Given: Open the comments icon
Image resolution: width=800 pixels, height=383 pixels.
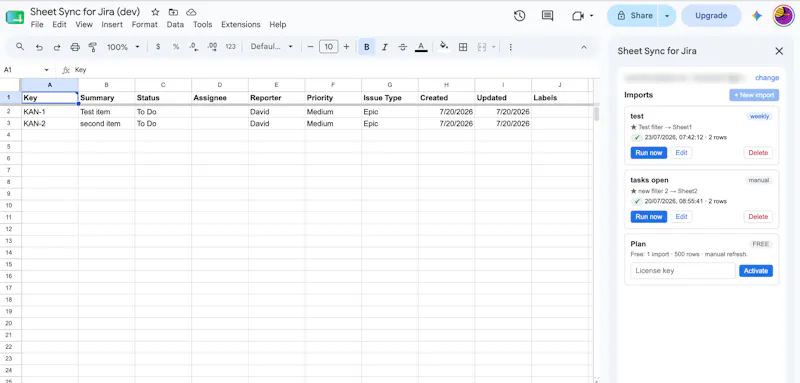Looking at the screenshot, I should [547, 16].
